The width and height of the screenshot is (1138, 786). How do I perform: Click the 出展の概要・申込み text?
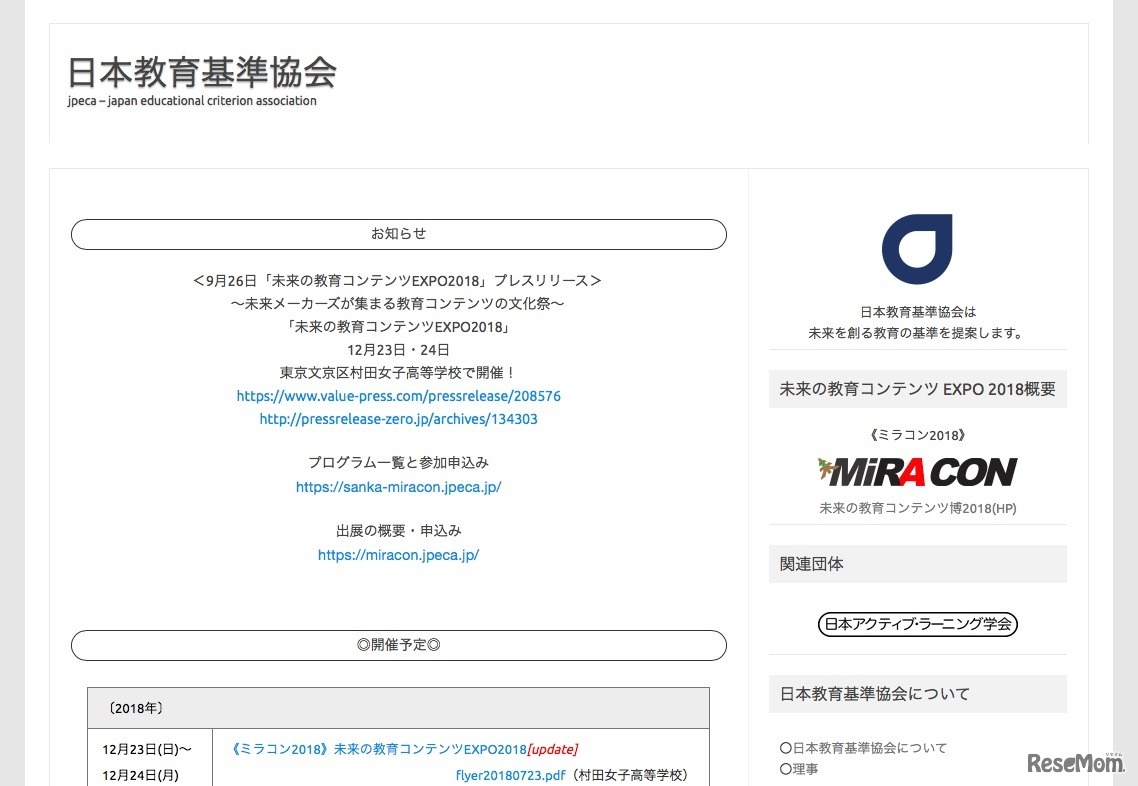398,531
